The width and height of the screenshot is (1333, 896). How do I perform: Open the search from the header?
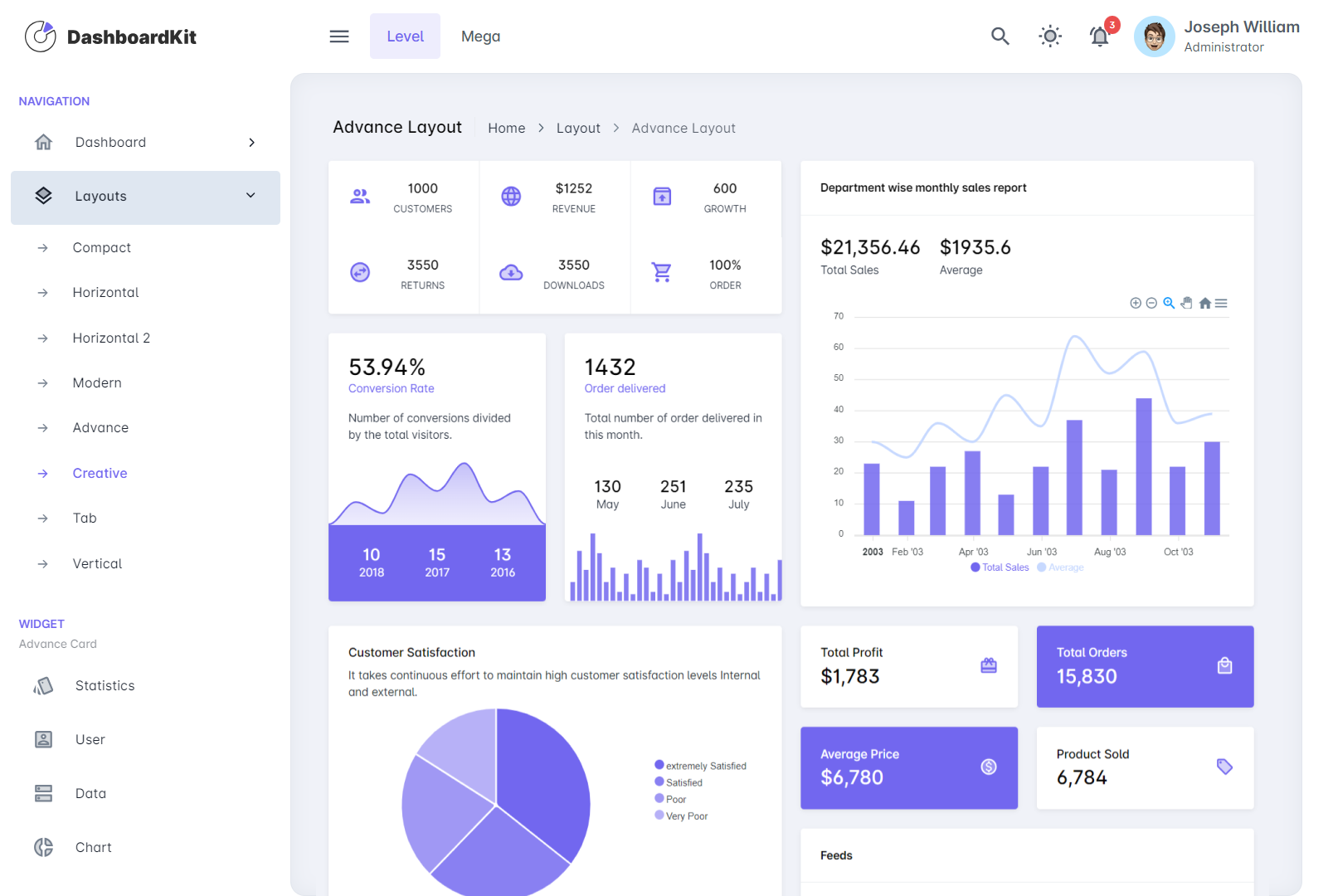1000,37
